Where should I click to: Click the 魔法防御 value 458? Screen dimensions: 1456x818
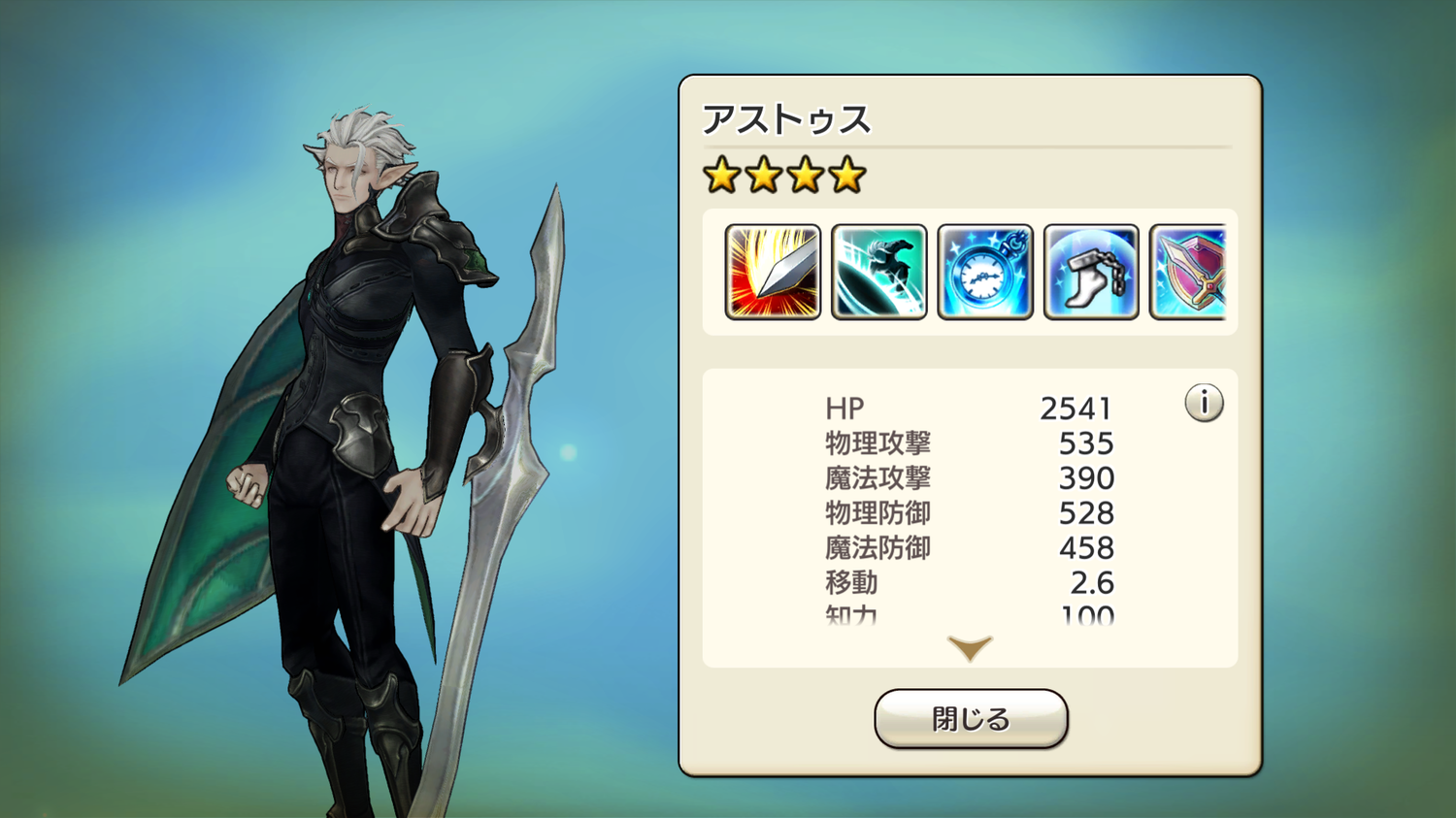click(x=1086, y=548)
